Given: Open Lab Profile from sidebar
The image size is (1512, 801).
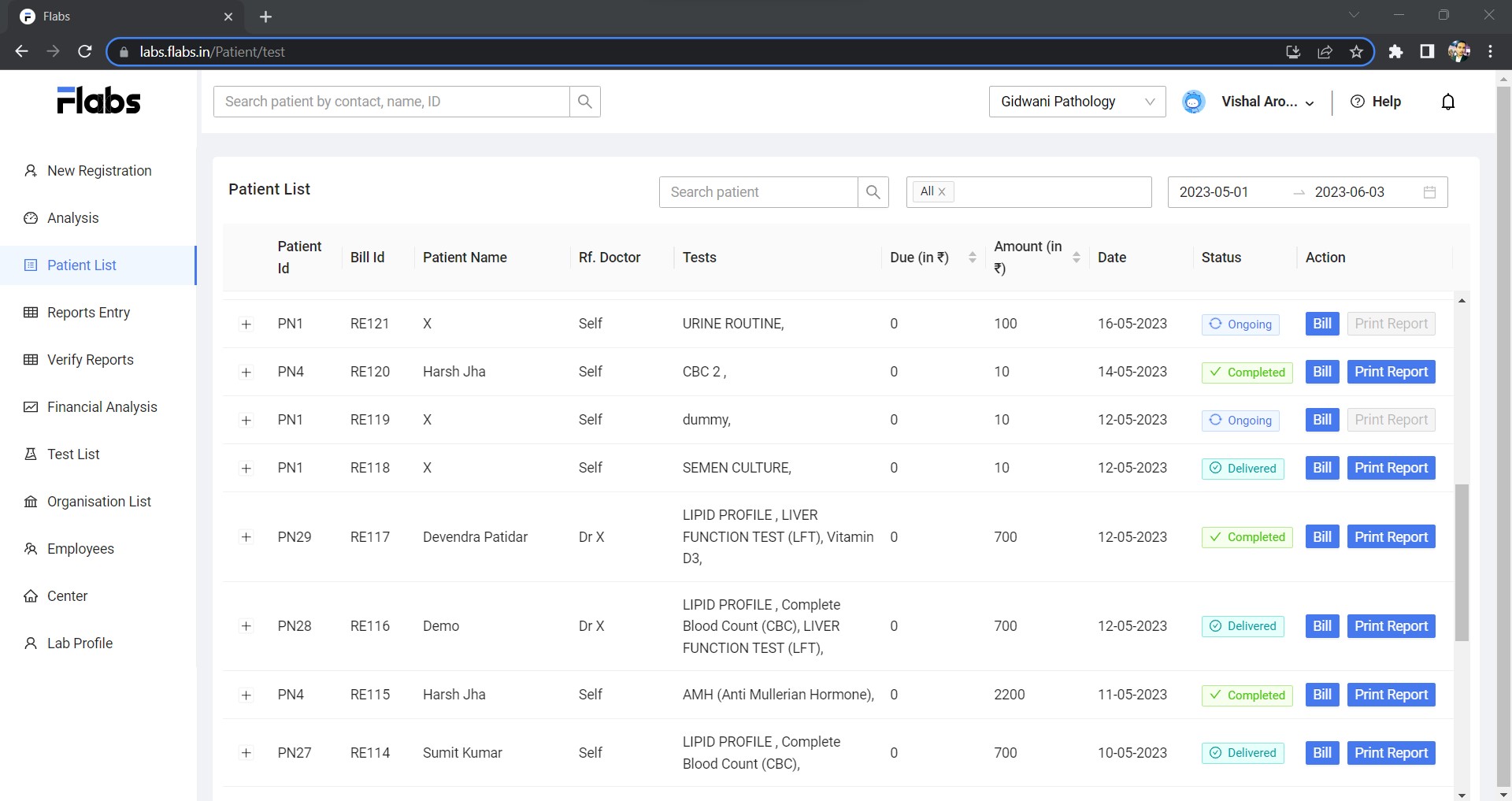Looking at the screenshot, I should point(79,643).
